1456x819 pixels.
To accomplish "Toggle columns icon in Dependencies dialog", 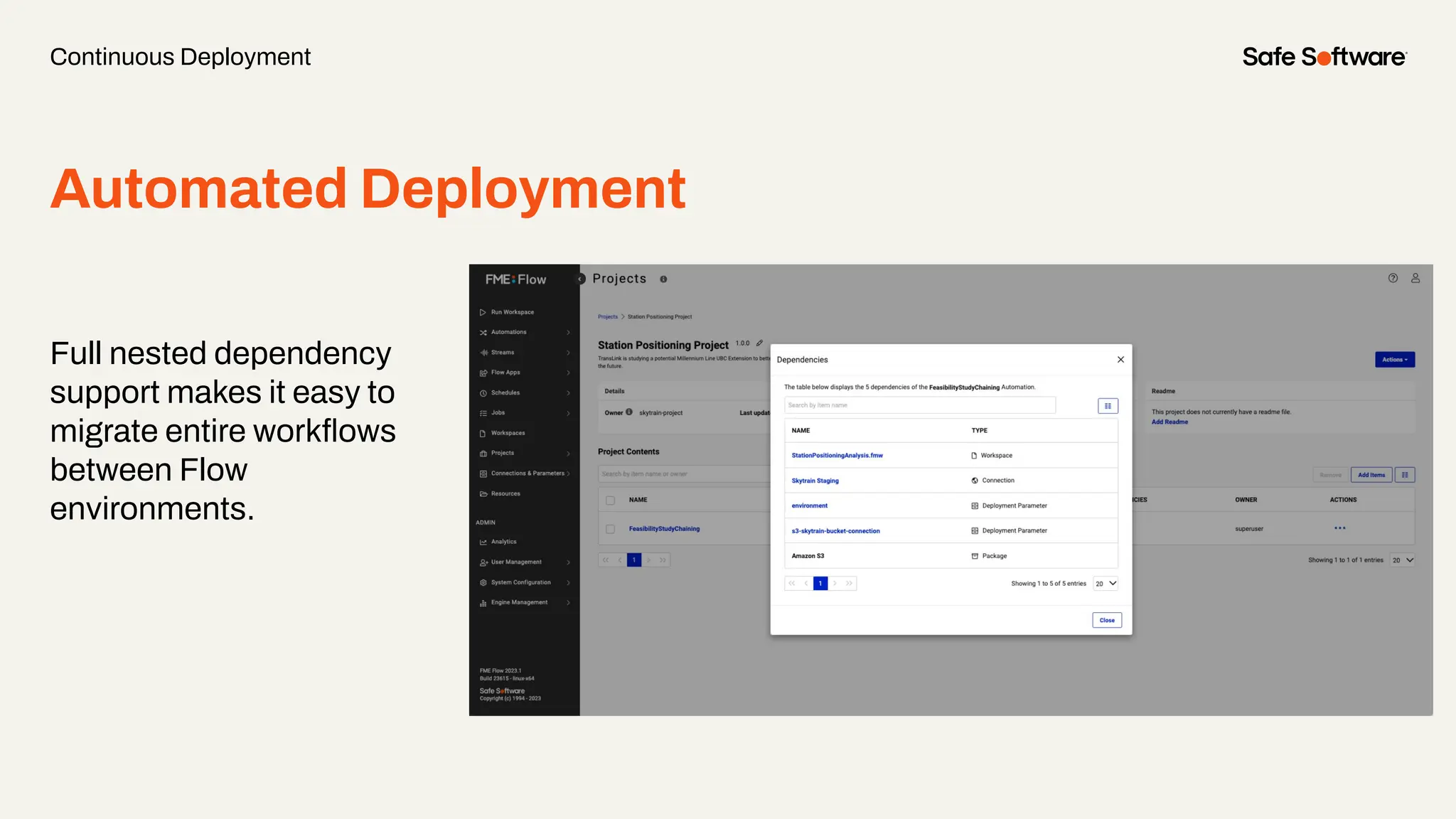I will click(x=1108, y=406).
